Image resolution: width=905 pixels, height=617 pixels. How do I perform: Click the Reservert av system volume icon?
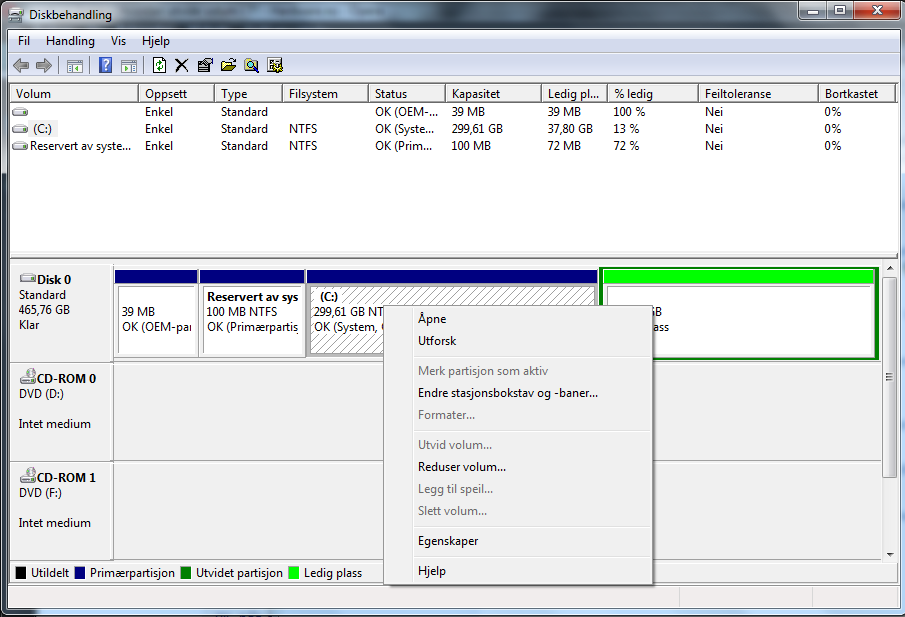[20, 146]
